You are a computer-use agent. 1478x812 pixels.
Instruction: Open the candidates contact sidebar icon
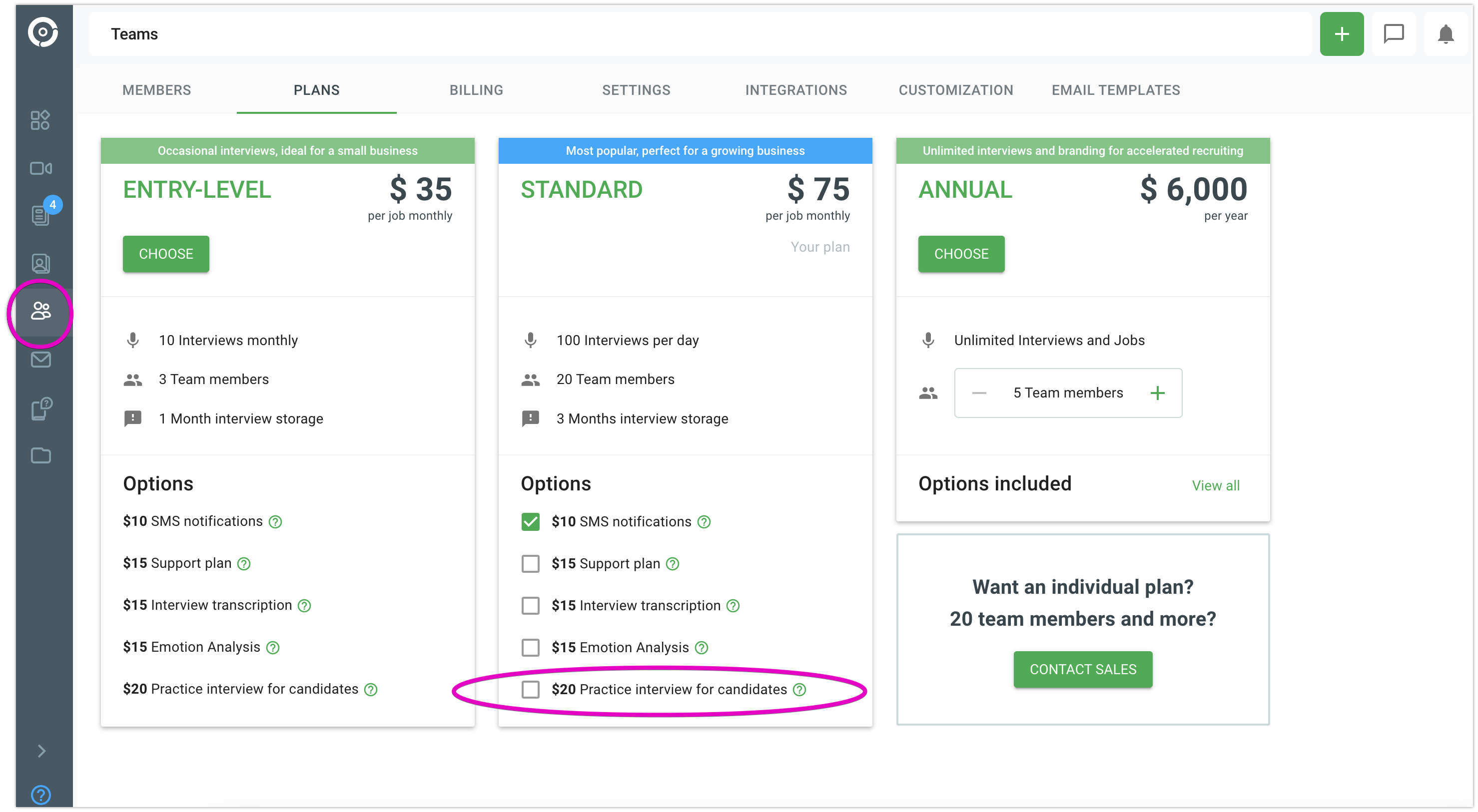[40, 264]
